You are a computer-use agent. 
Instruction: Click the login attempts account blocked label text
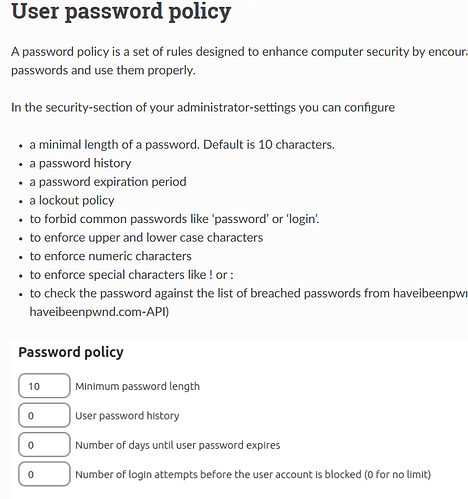[253, 474]
